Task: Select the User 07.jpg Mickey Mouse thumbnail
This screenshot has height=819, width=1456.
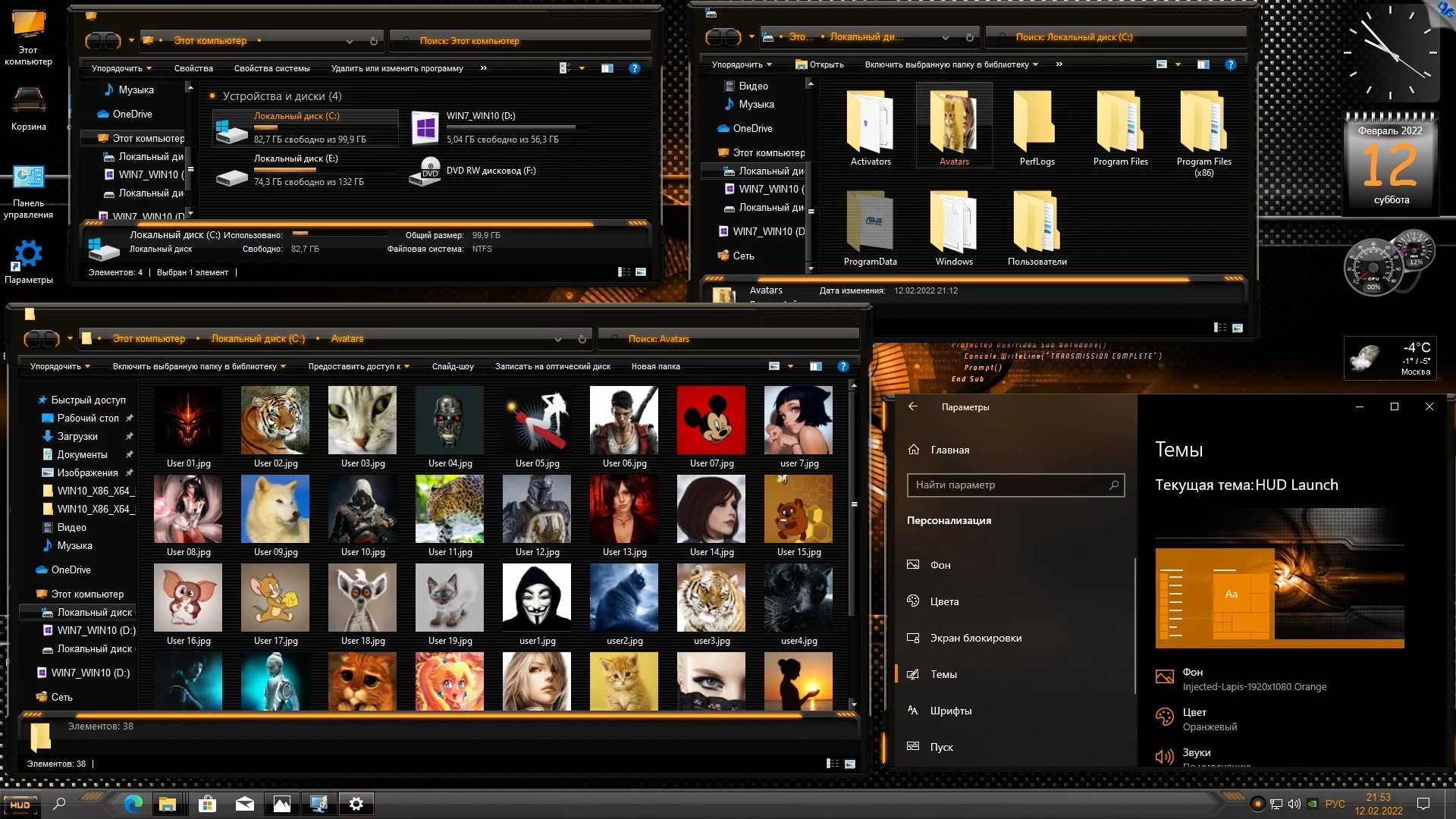Action: [x=711, y=420]
